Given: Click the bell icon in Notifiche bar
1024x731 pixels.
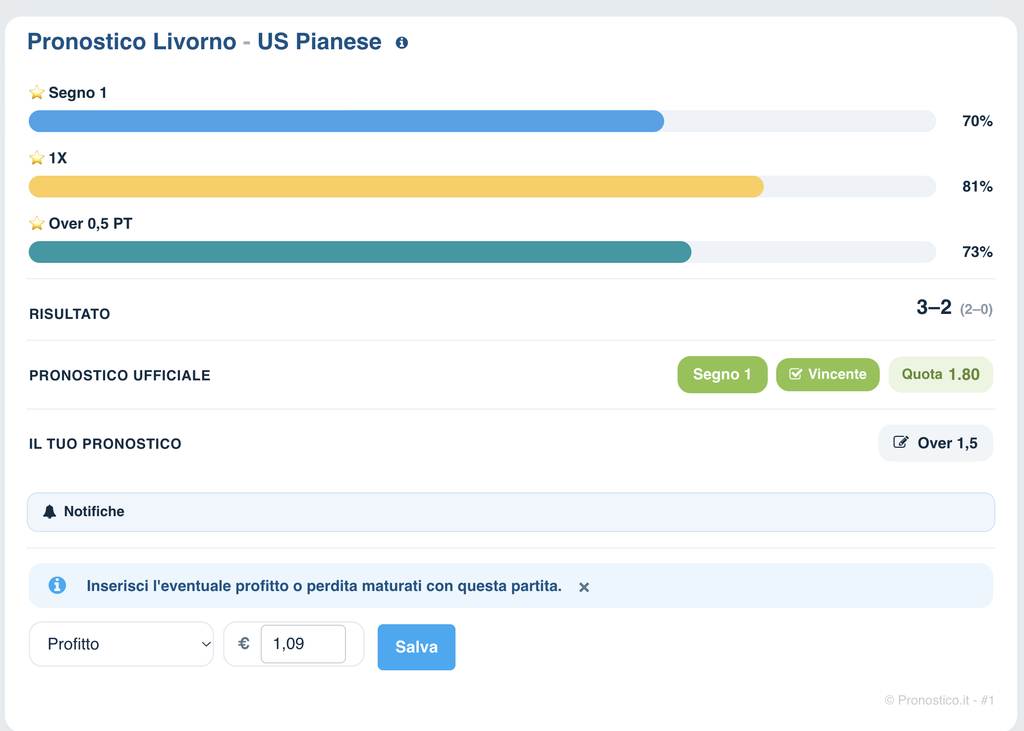Looking at the screenshot, I should click(50, 512).
